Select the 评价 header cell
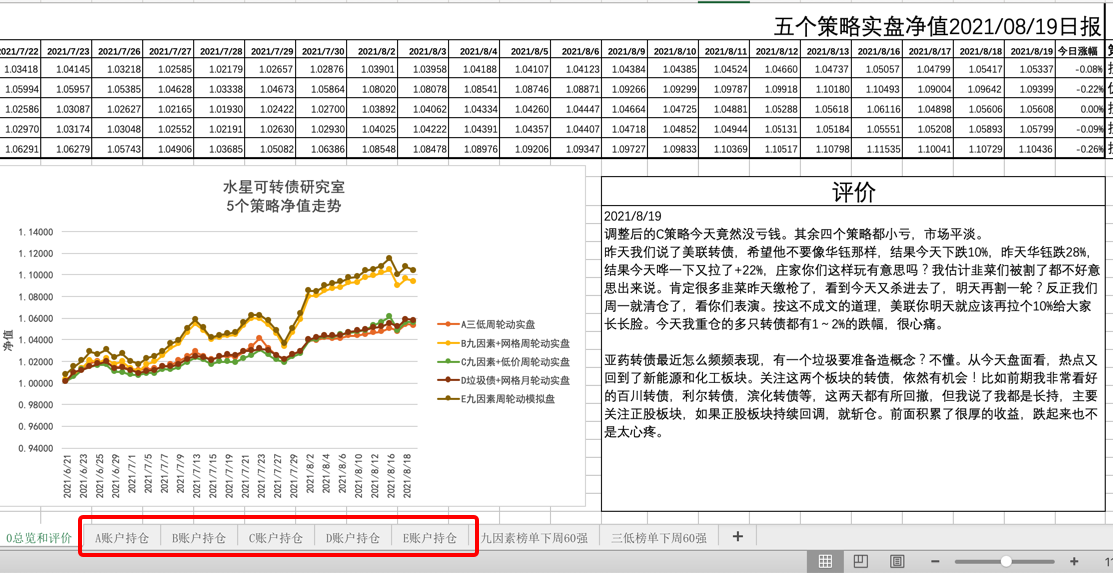The width and height of the screenshot is (1113, 574). 853,192
